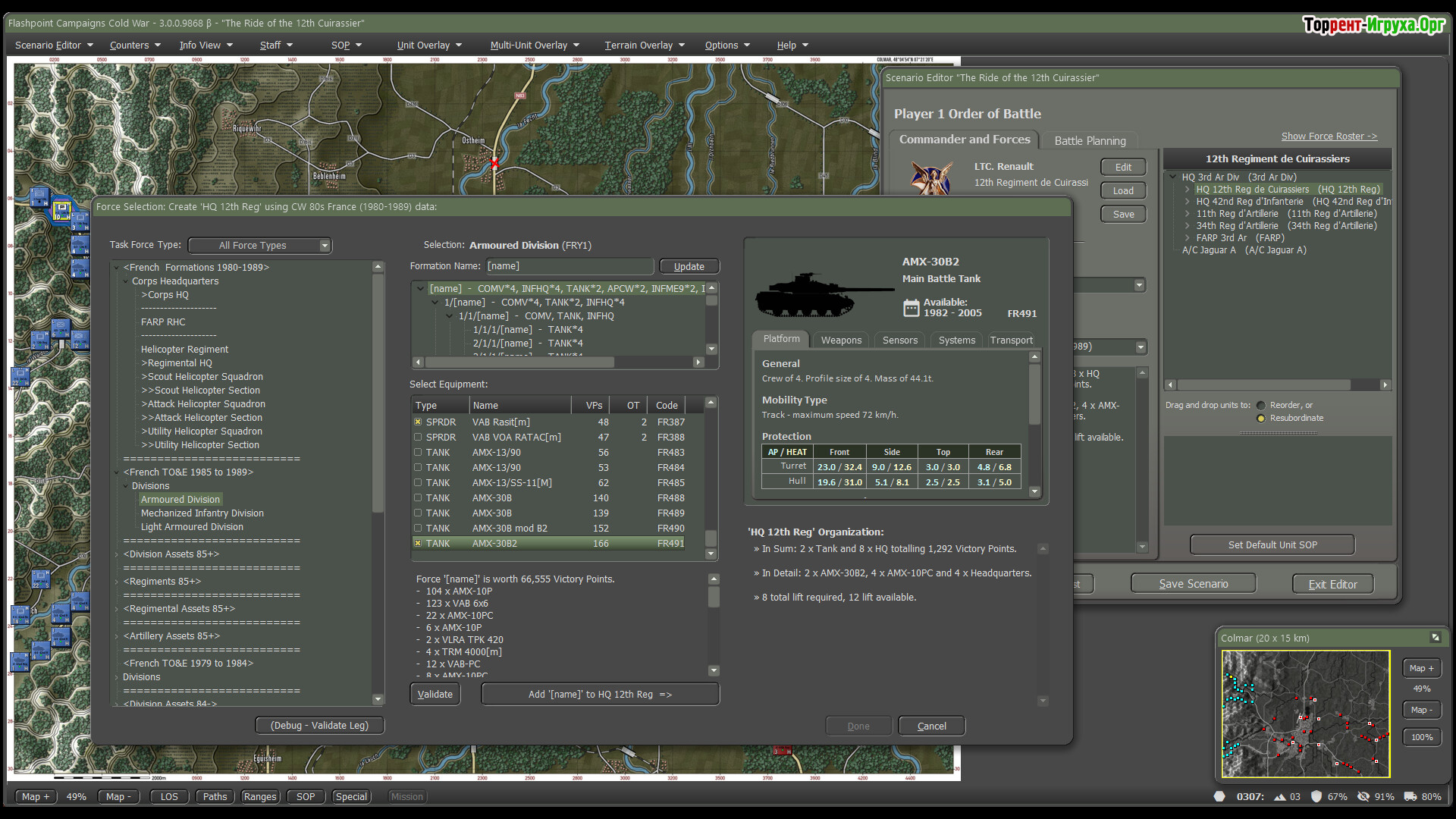Check the VAB VOA RATAC equipment checkbox
1456x819 pixels.
(x=418, y=437)
